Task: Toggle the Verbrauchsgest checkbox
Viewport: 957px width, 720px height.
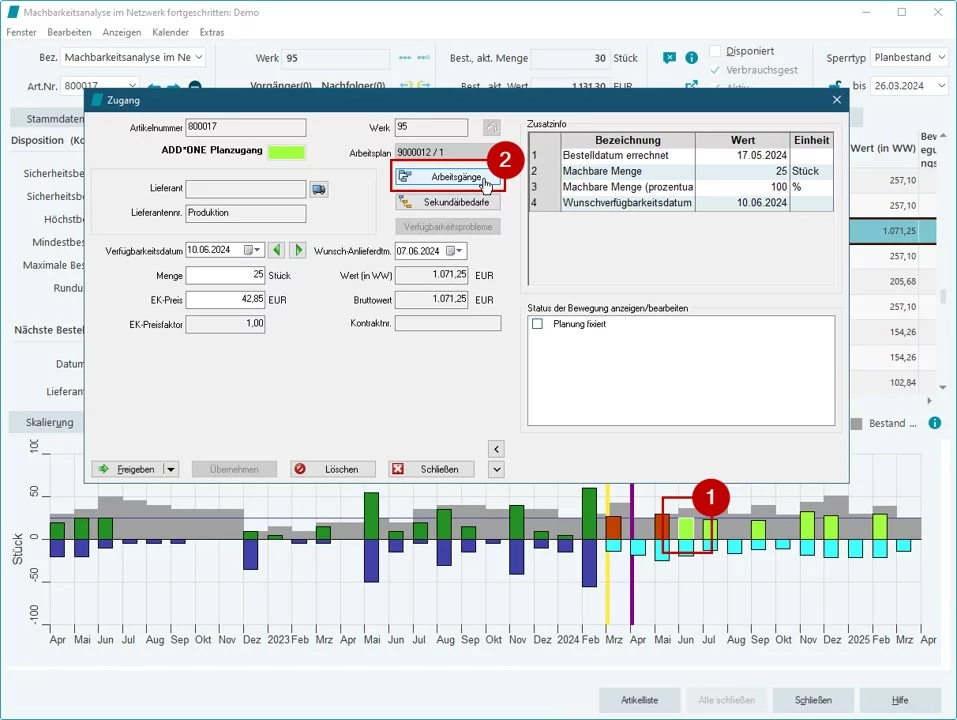Action: tap(715, 70)
